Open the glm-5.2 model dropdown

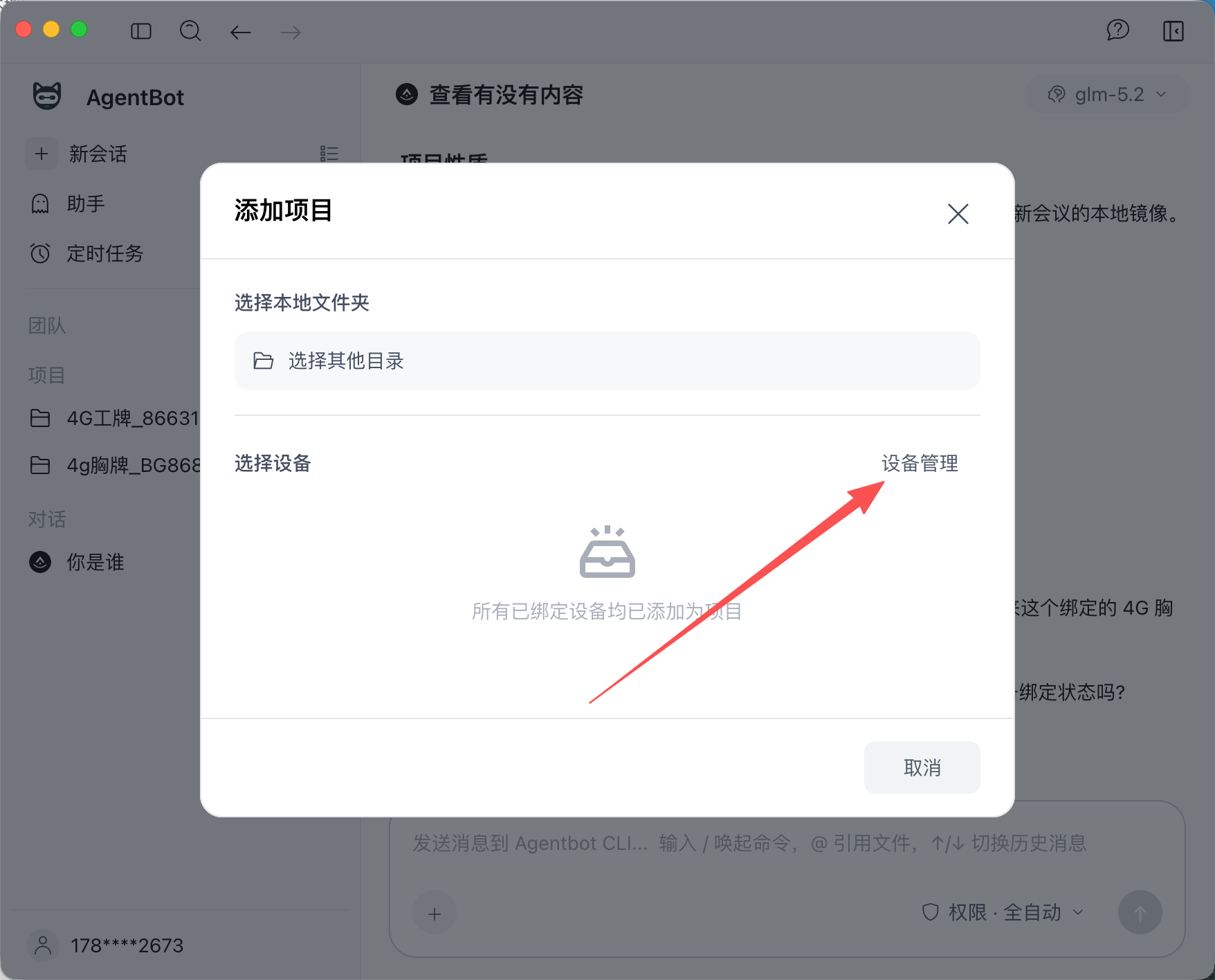[x=1107, y=94]
